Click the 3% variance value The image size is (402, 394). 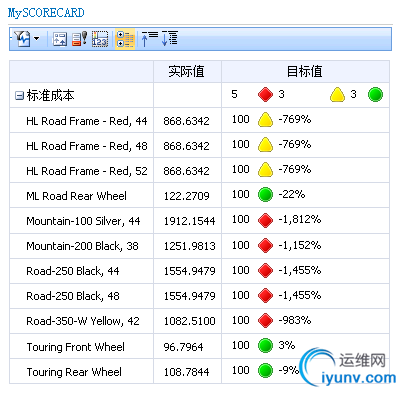287,345
